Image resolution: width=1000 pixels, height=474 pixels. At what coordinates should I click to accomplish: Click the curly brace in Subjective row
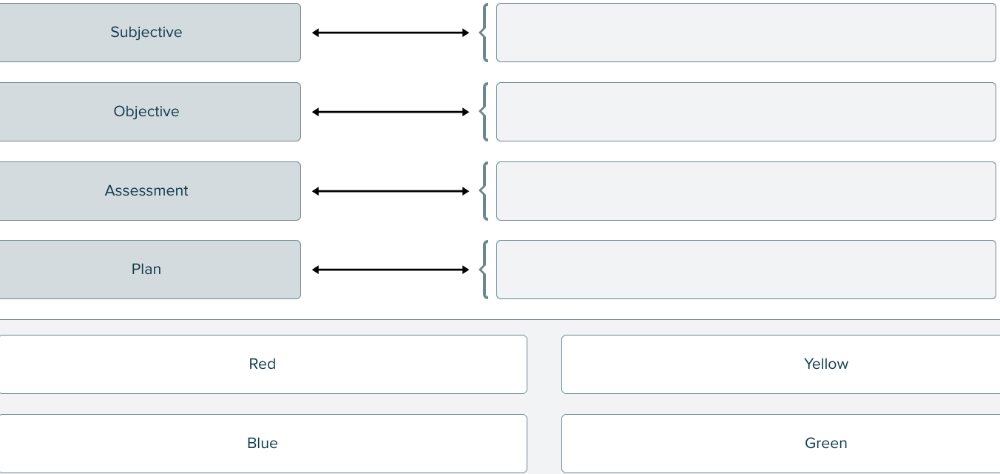point(485,33)
